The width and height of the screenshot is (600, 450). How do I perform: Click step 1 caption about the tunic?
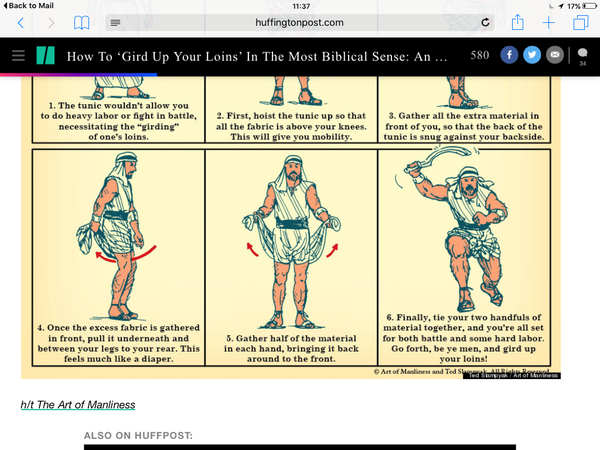tap(118, 121)
